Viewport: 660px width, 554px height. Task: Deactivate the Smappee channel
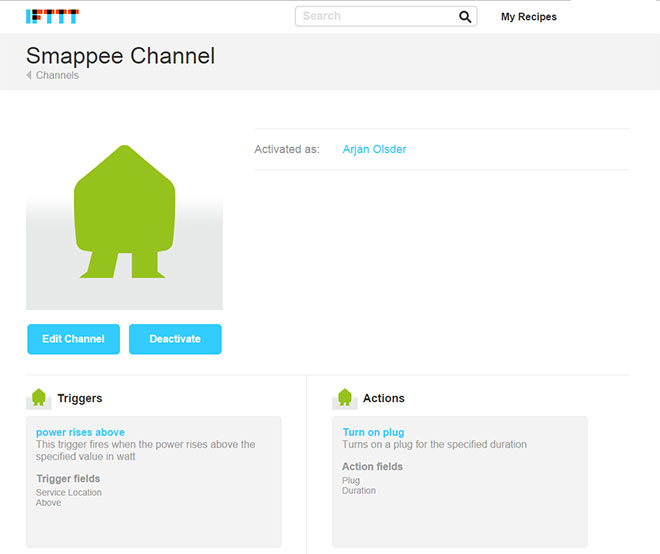tap(175, 339)
